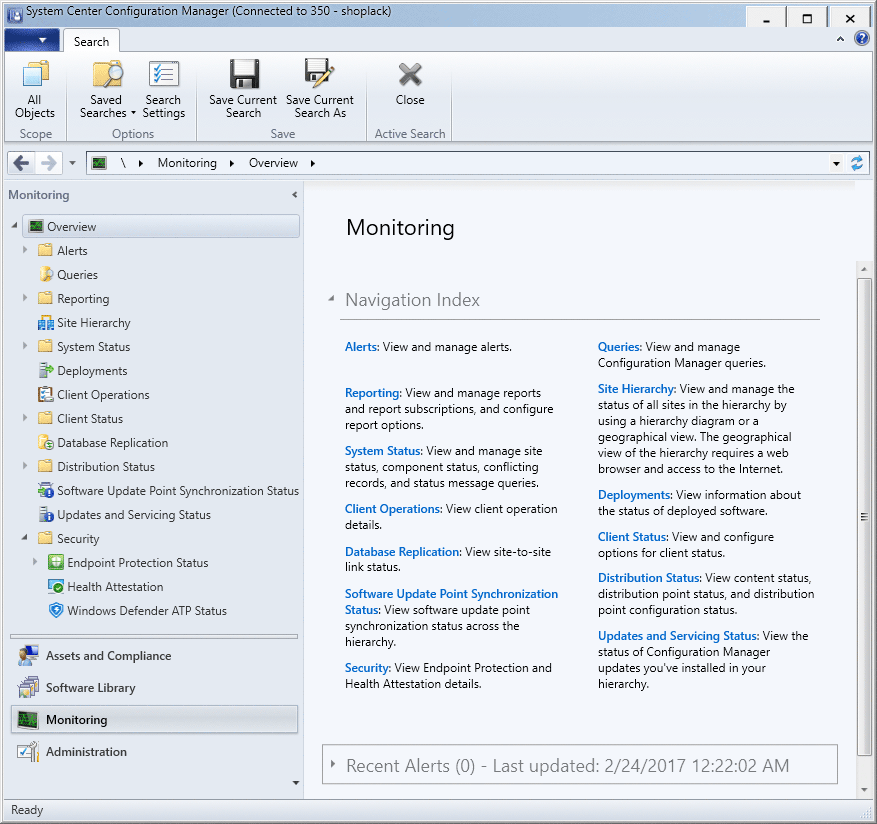
Task: Open the Saved Searches icon
Action: pyautogui.click(x=107, y=75)
